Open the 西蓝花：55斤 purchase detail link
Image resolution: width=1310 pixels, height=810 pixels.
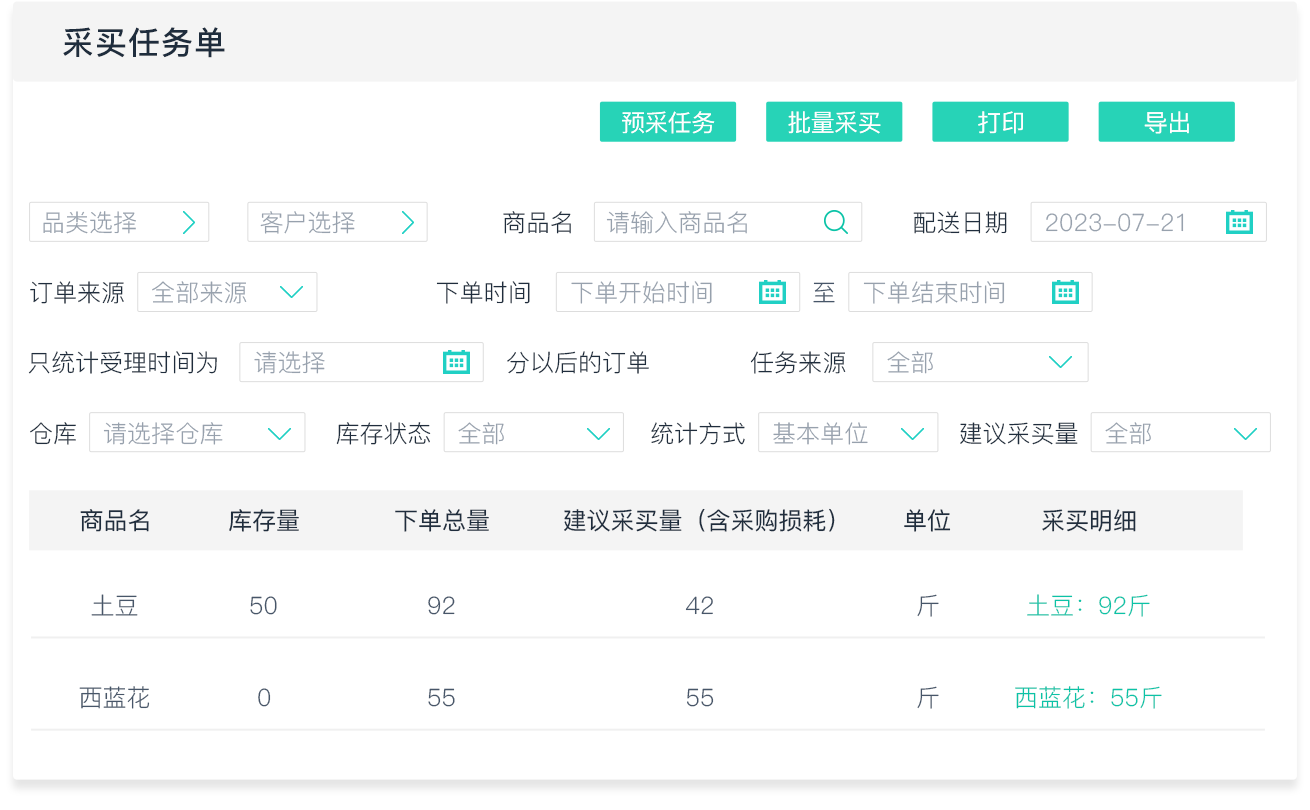click(1088, 698)
